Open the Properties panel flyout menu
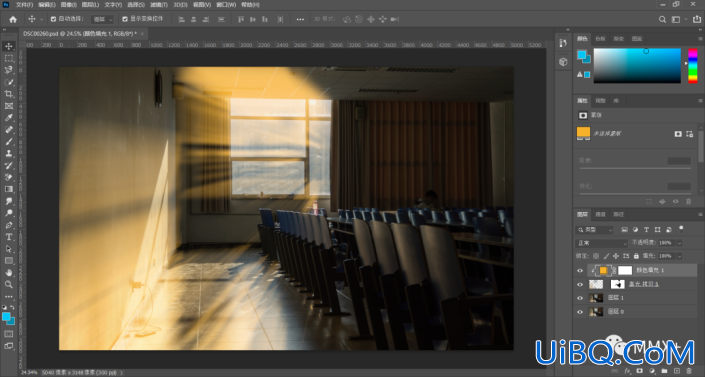The width and height of the screenshot is (705, 377). pyautogui.click(x=700, y=101)
